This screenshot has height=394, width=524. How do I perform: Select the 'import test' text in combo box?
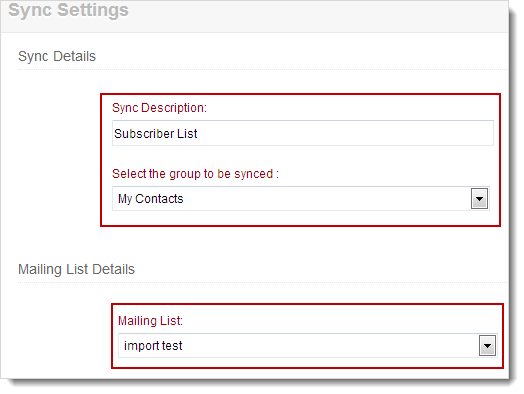(153, 346)
